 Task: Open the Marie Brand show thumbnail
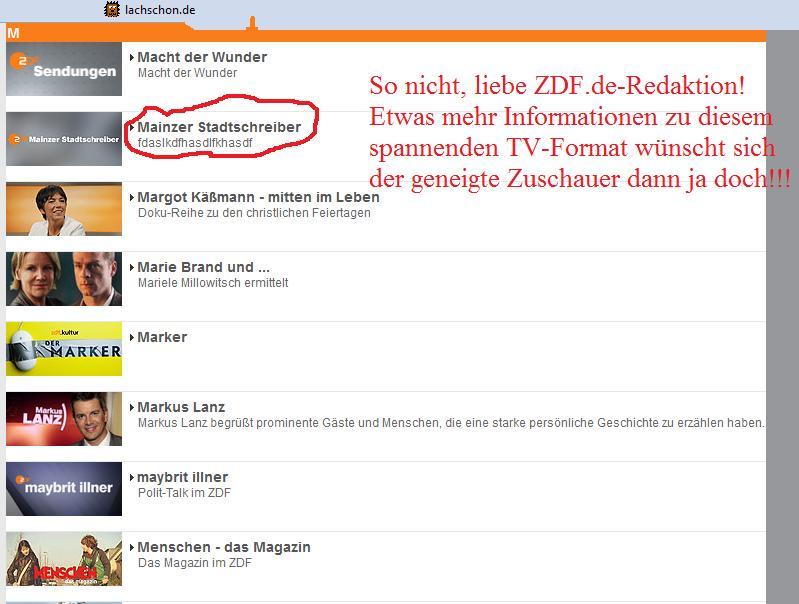coord(64,279)
